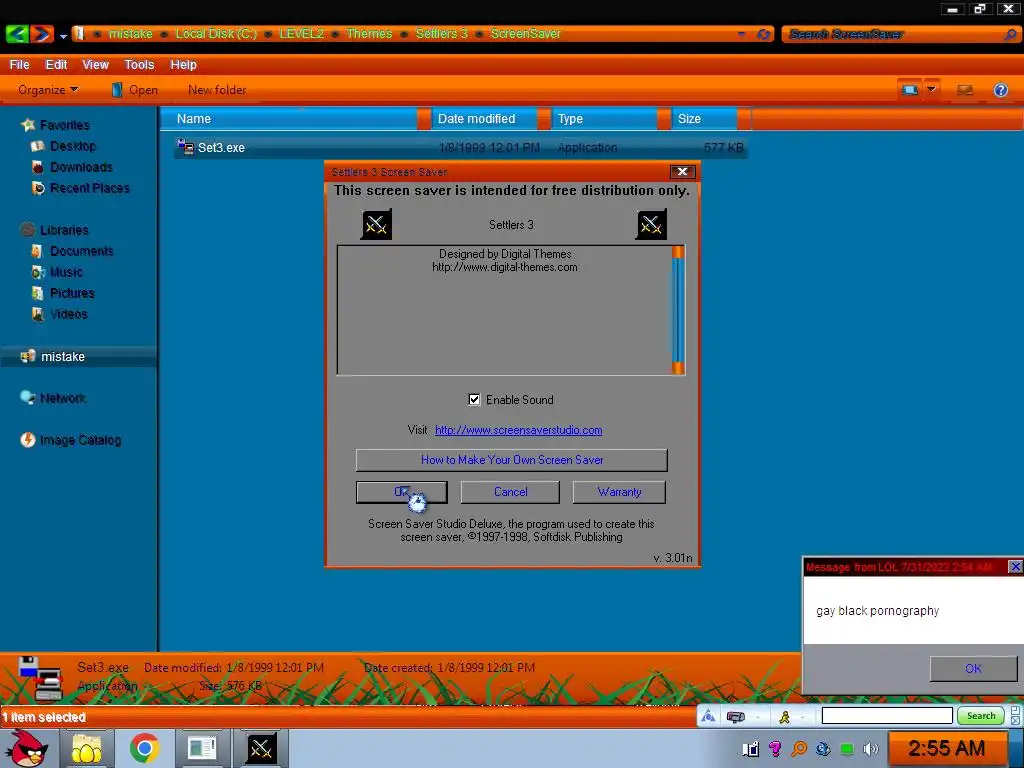Navigate to Themes in the breadcrumb path

369,33
